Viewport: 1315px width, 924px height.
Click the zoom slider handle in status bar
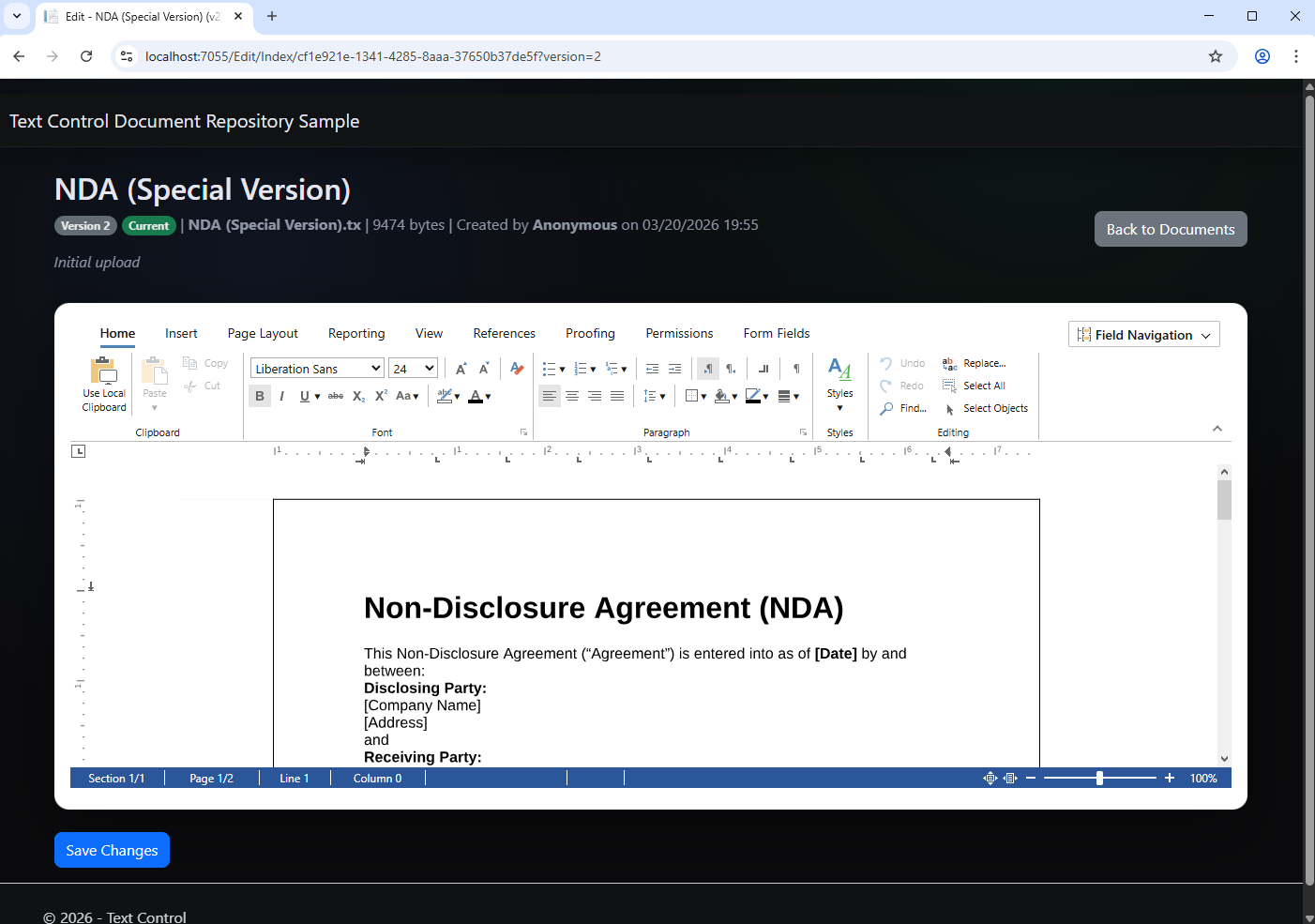point(1099,779)
